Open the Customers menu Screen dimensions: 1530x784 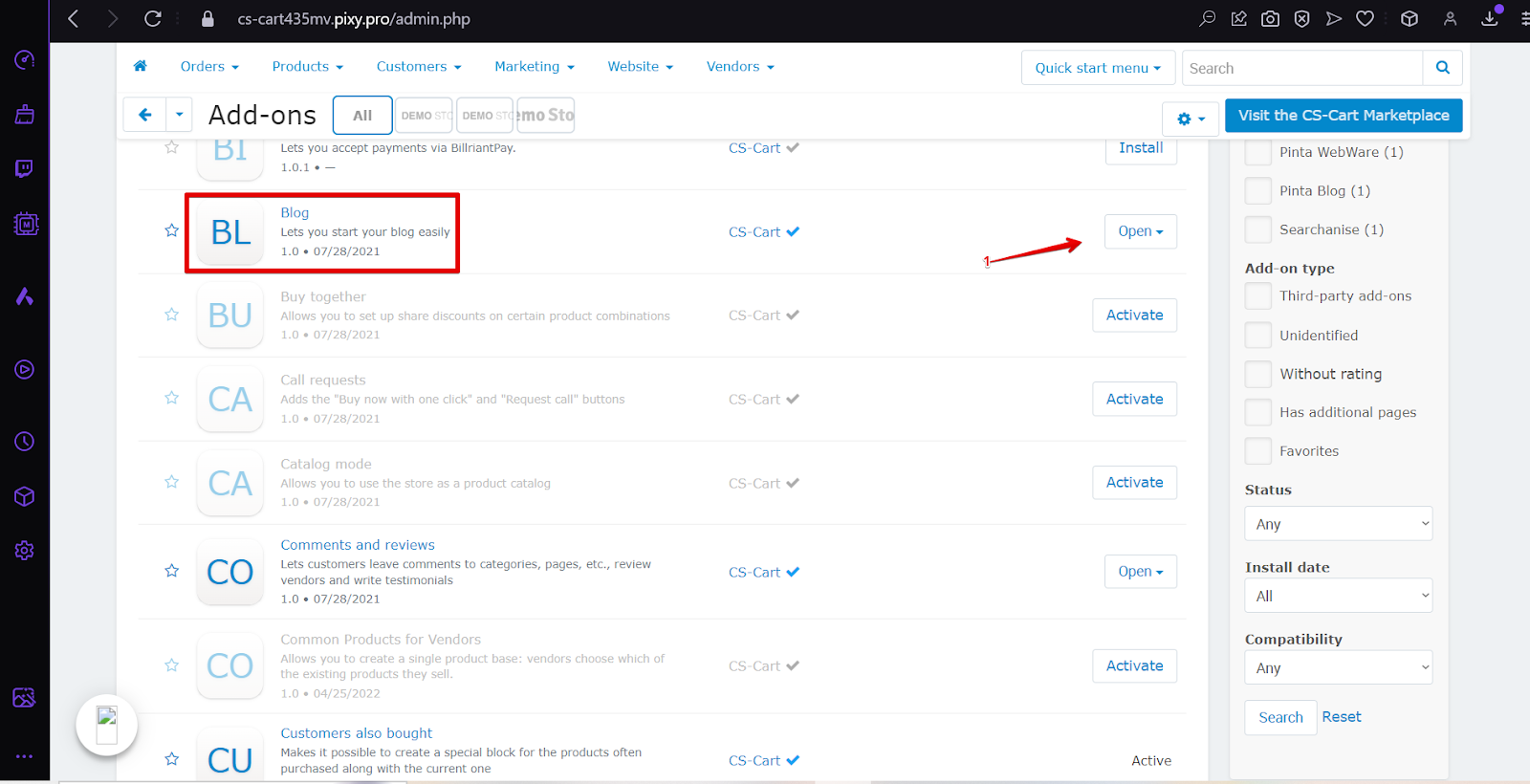pyautogui.click(x=419, y=66)
